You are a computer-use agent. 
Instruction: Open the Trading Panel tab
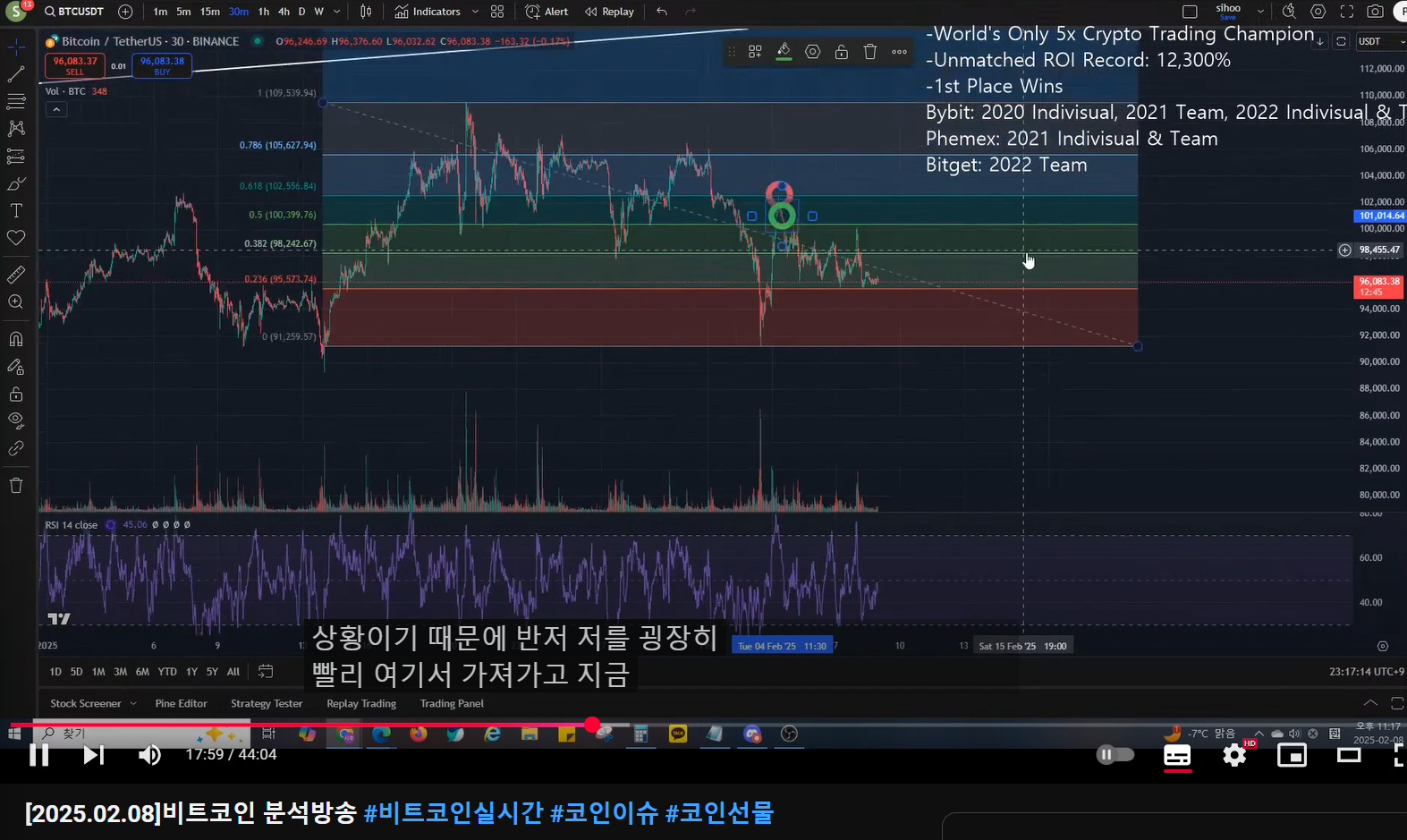(452, 703)
